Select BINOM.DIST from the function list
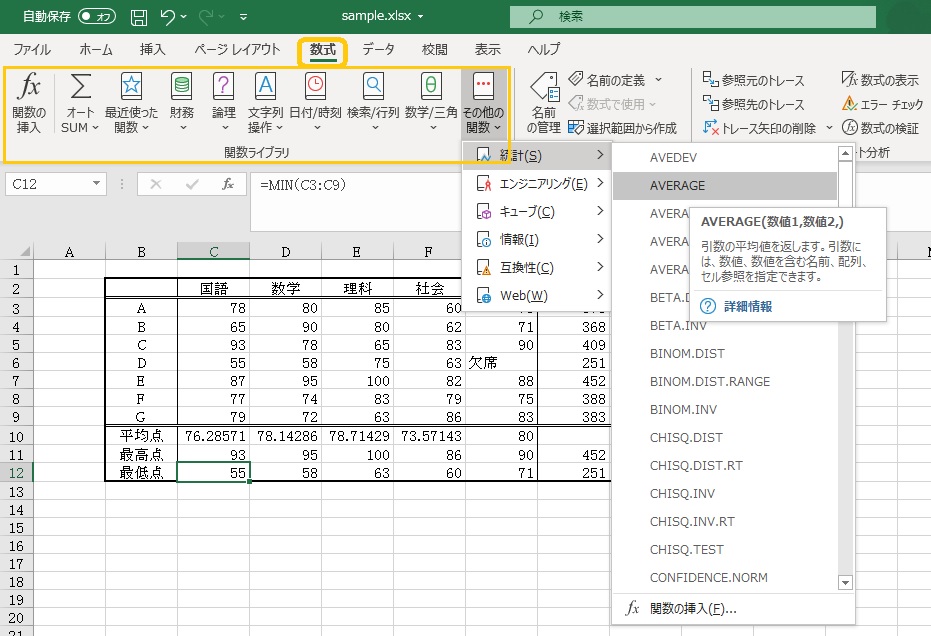The height and width of the screenshot is (636, 931). (687, 354)
